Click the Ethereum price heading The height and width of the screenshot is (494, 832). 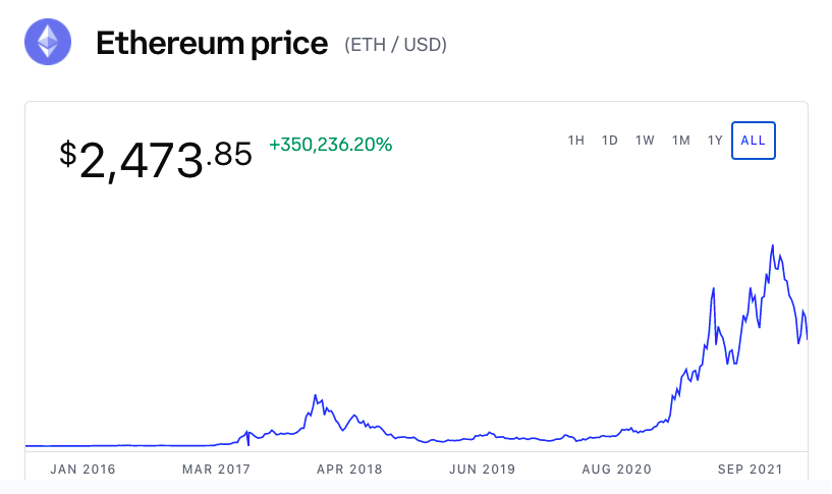(x=211, y=44)
